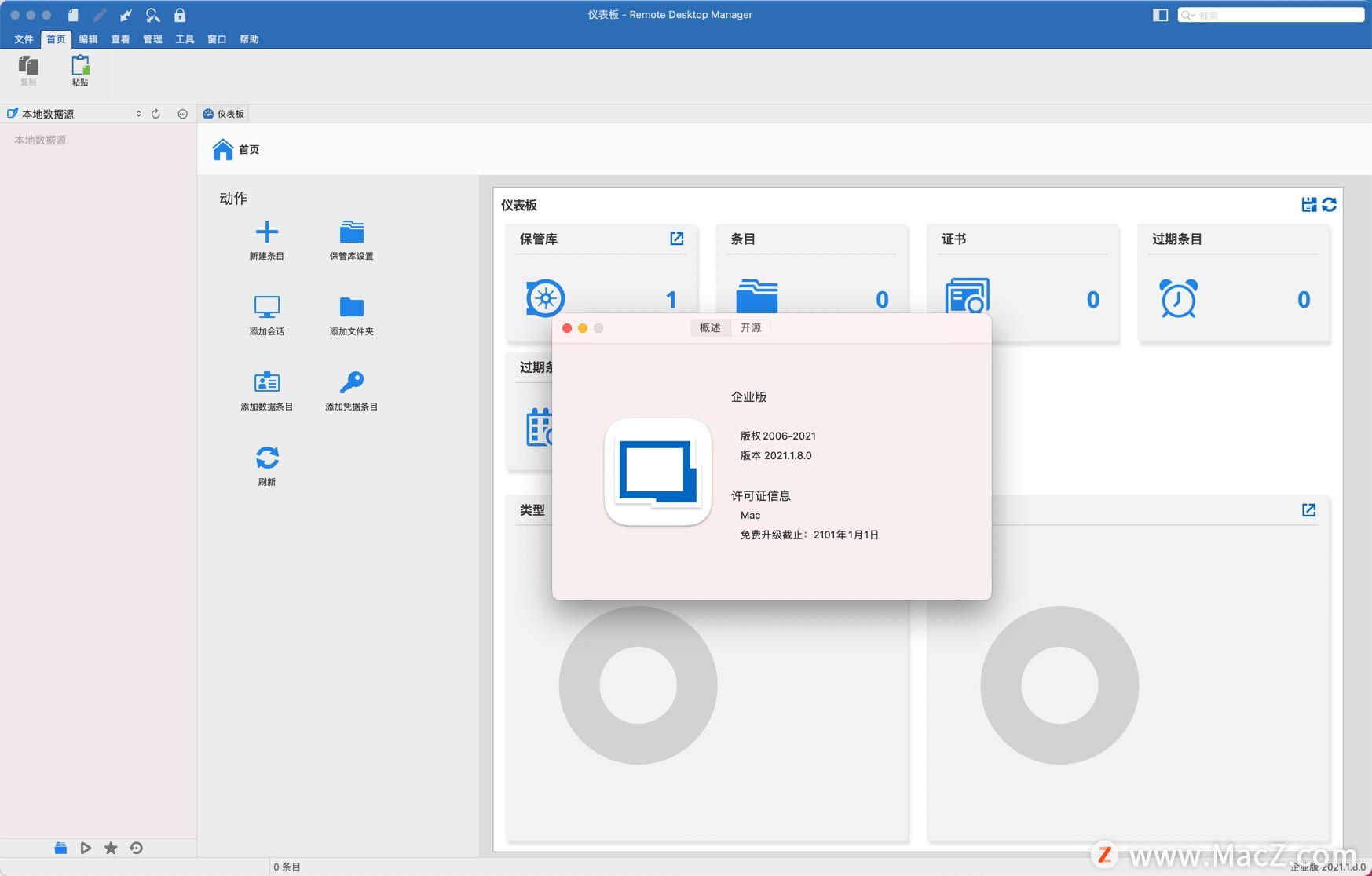Save the dashboard layout icon

pyautogui.click(x=1308, y=205)
